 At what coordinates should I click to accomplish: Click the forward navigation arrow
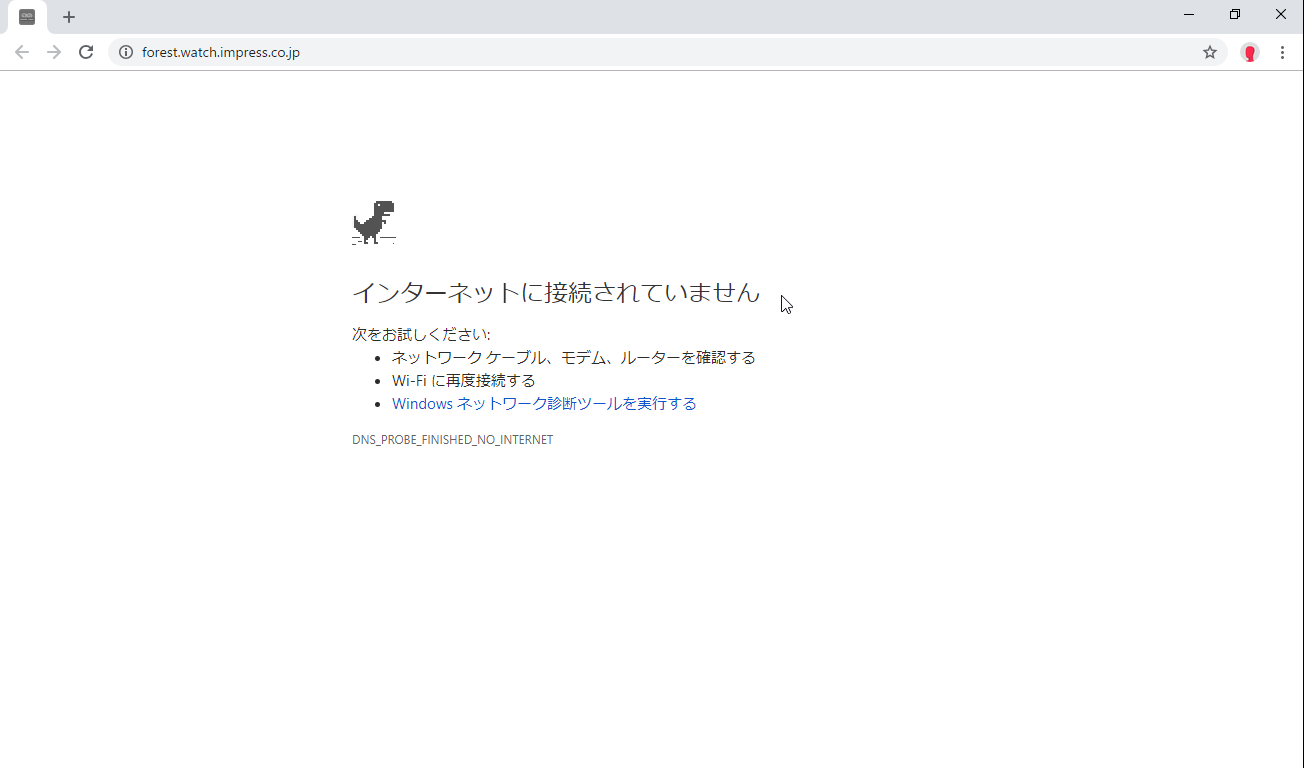pyautogui.click(x=53, y=52)
